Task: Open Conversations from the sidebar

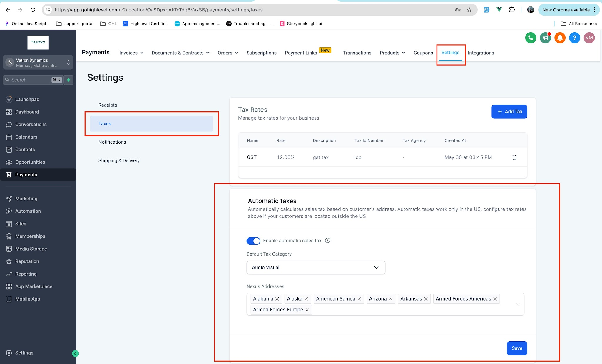Action: 27,124
